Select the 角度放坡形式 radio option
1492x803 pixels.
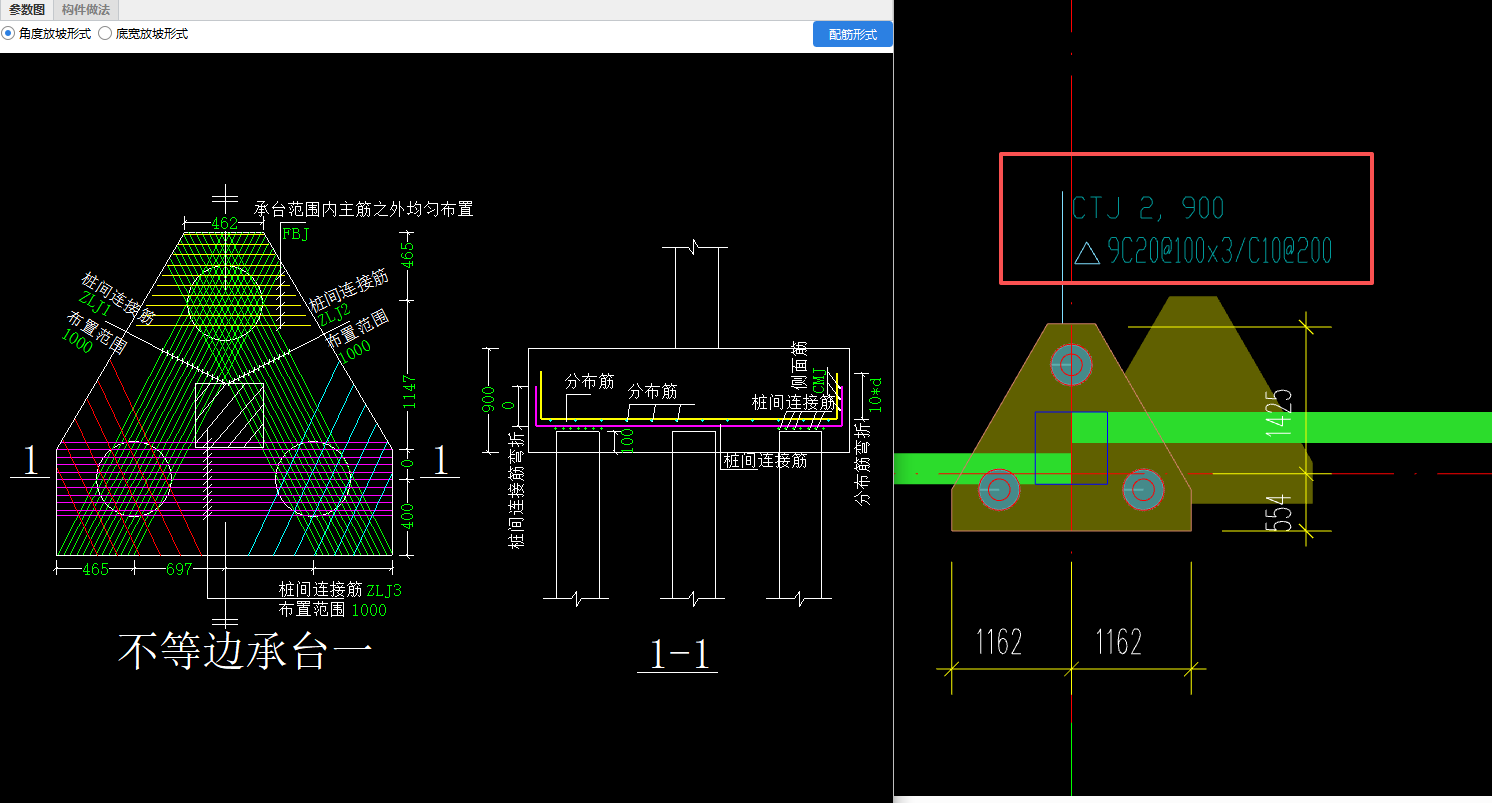click(x=46, y=34)
